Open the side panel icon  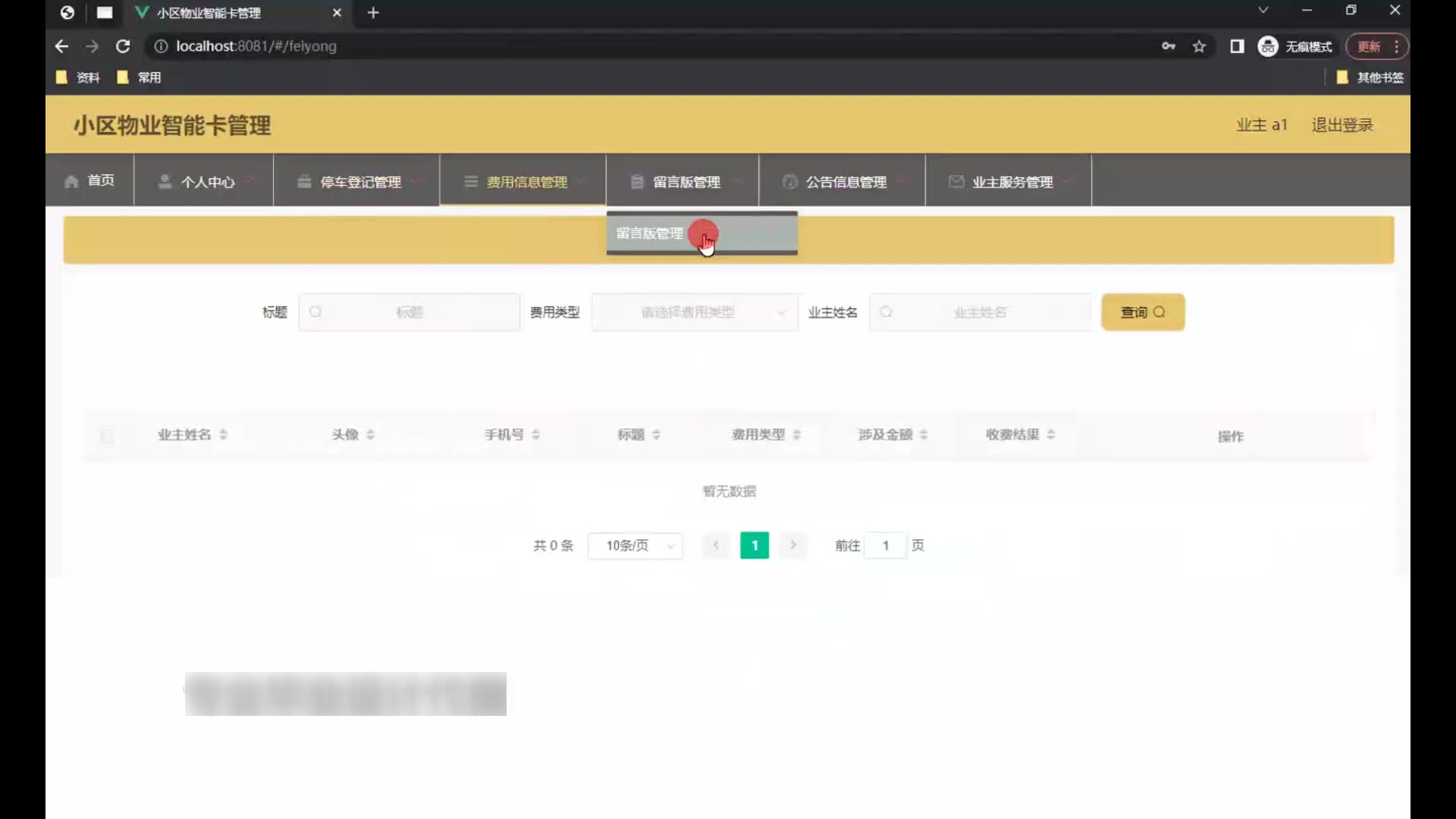[x=1237, y=46]
